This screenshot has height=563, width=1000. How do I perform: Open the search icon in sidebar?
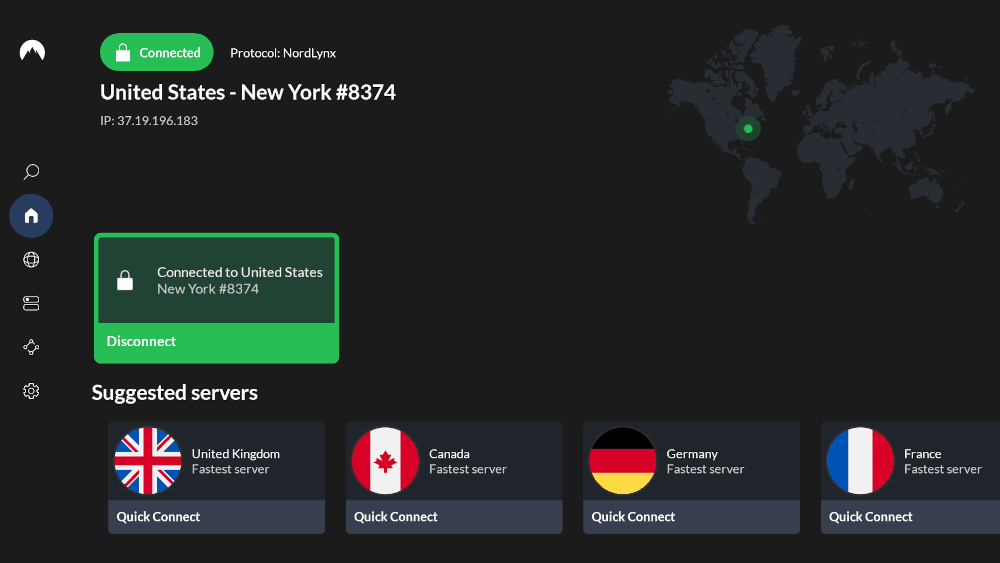coord(31,172)
